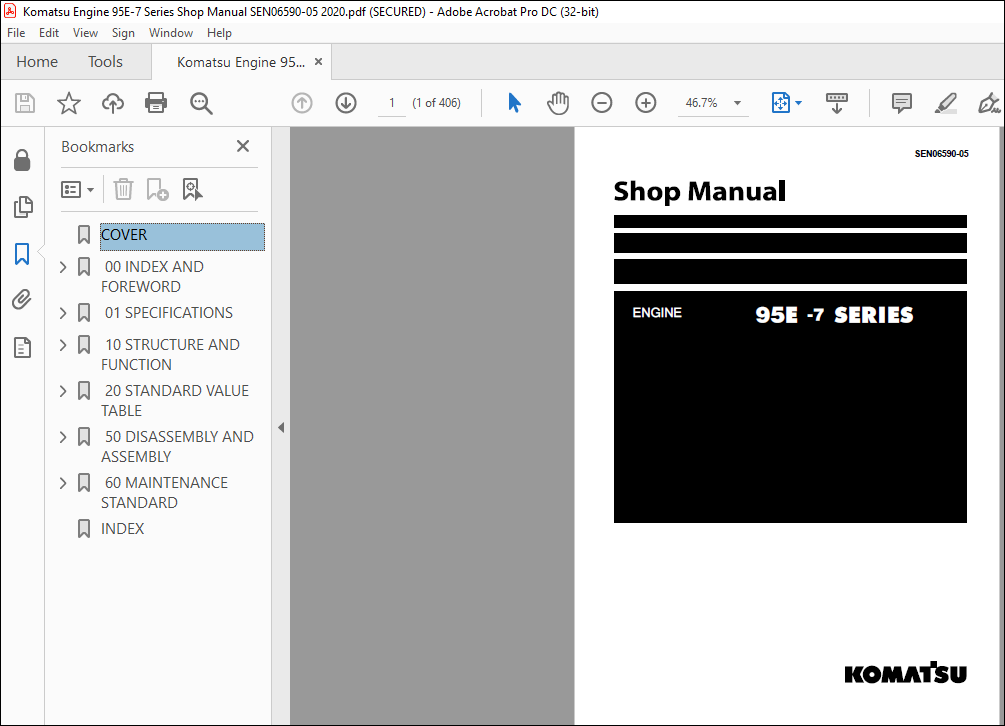Select the Highlight text tool

coord(945,103)
